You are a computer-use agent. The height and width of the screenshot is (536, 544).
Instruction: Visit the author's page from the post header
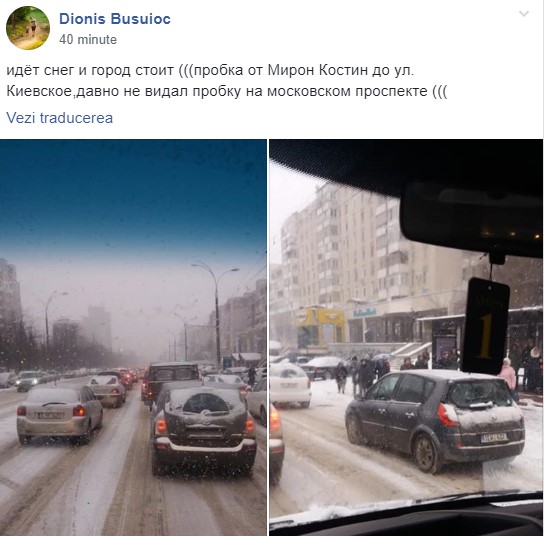point(115,19)
